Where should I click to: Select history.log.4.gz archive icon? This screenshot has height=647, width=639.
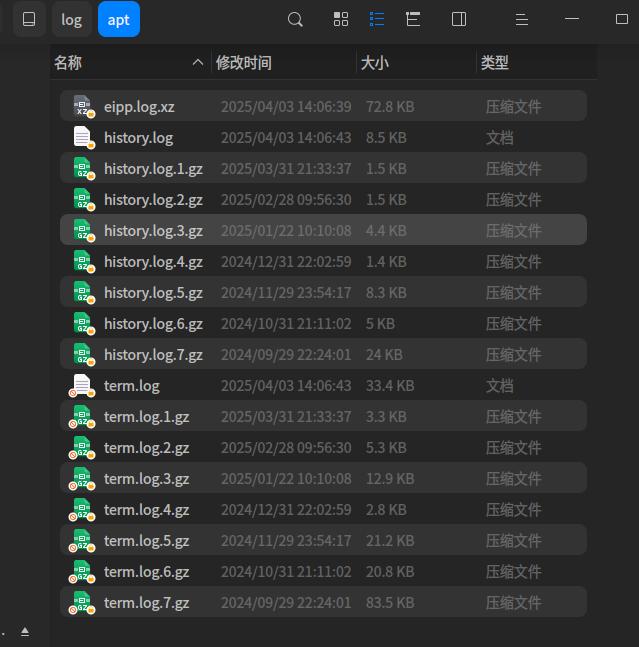pyautogui.click(x=83, y=261)
